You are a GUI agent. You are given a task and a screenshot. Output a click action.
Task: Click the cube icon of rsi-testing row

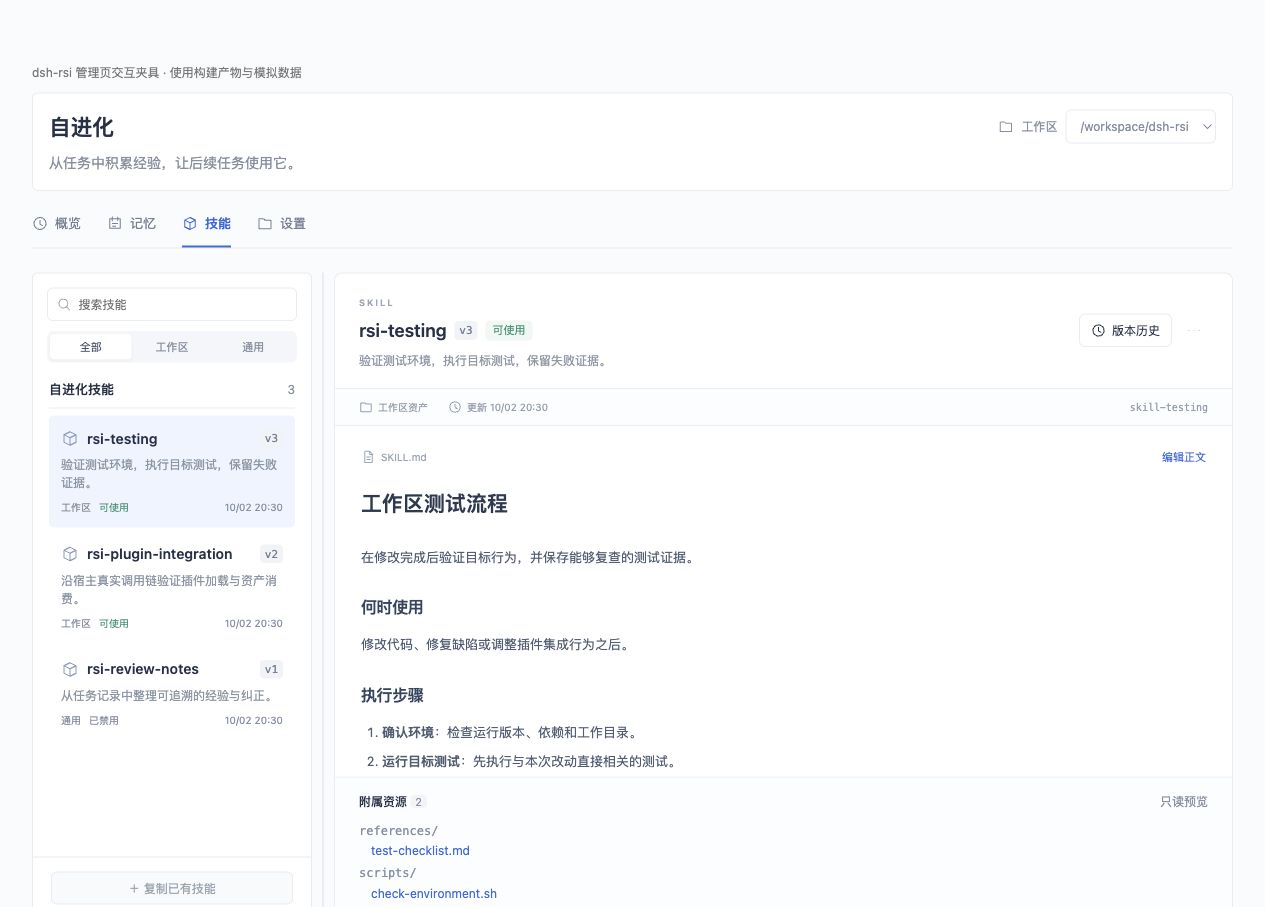click(x=70, y=439)
